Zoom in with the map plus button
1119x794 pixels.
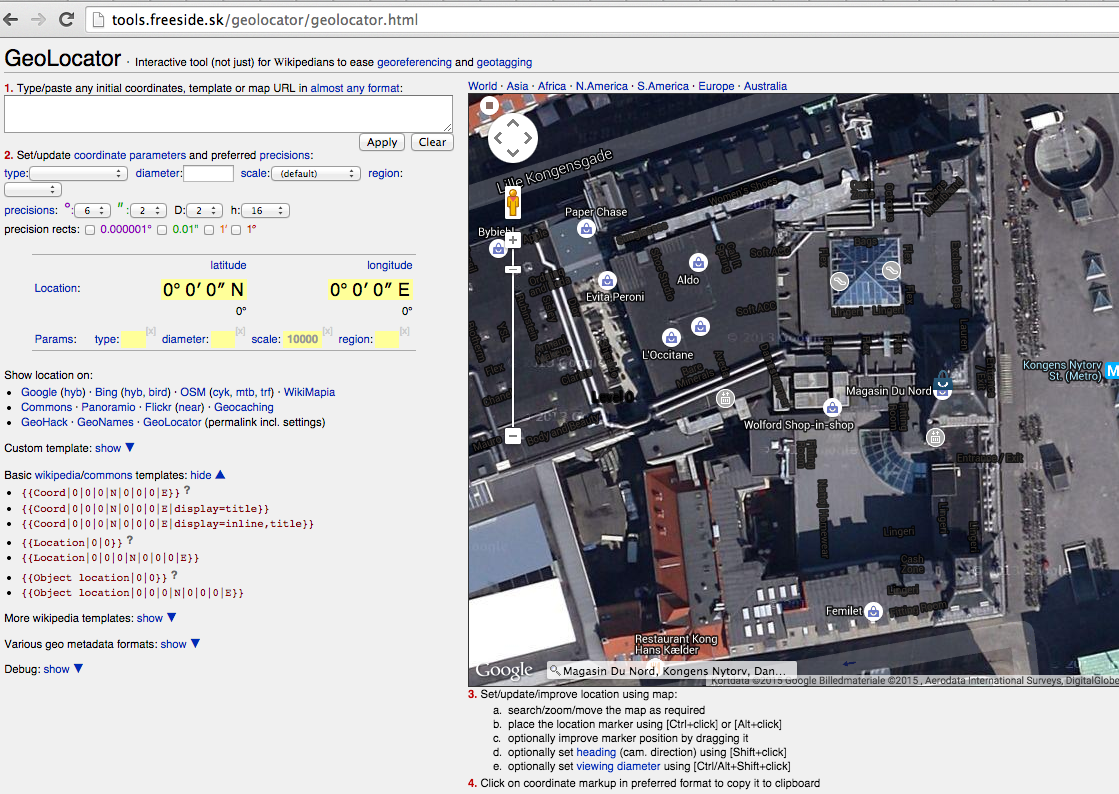click(x=512, y=240)
